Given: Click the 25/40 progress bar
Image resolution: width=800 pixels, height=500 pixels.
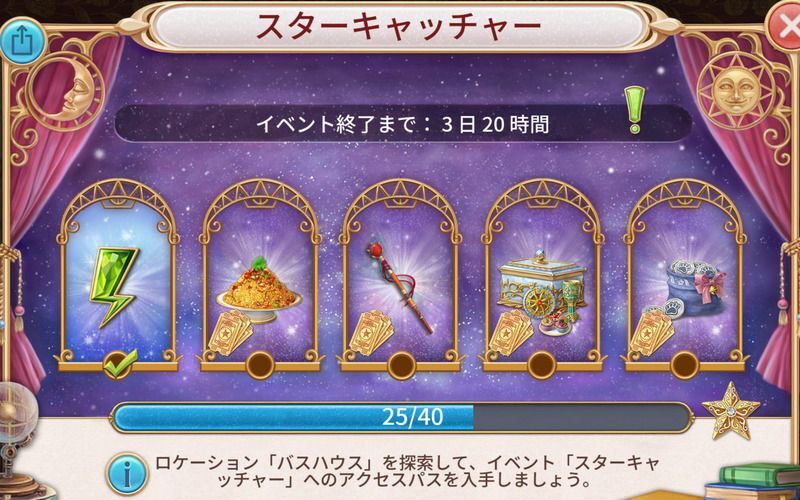Looking at the screenshot, I should point(402,418).
